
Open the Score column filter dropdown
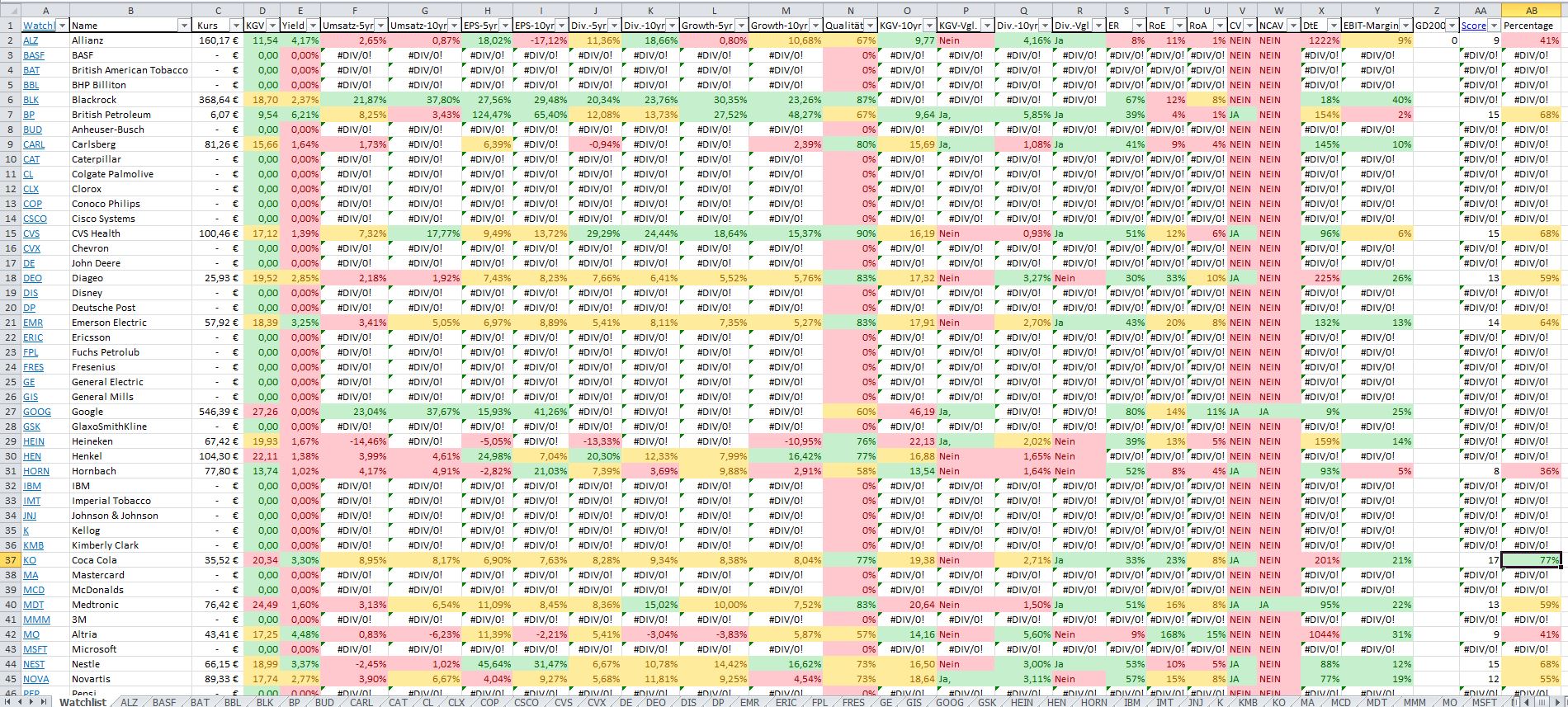click(1494, 26)
